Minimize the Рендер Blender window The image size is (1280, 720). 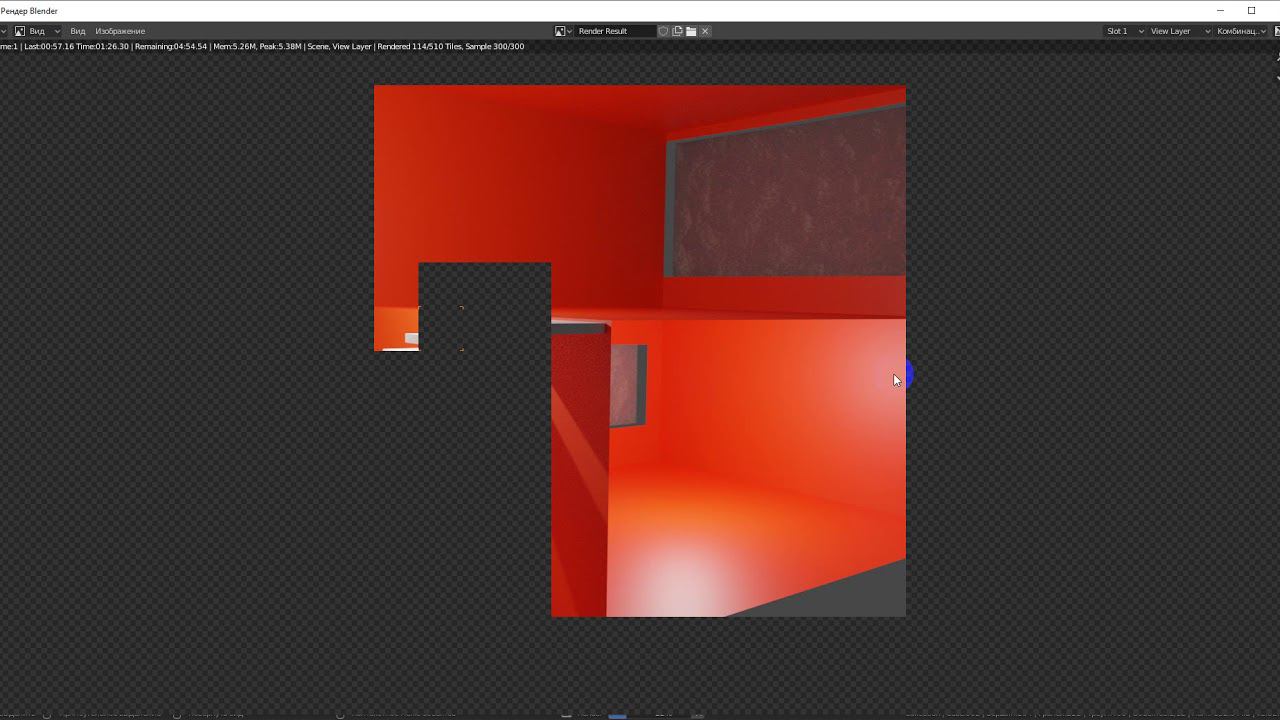coord(1220,11)
